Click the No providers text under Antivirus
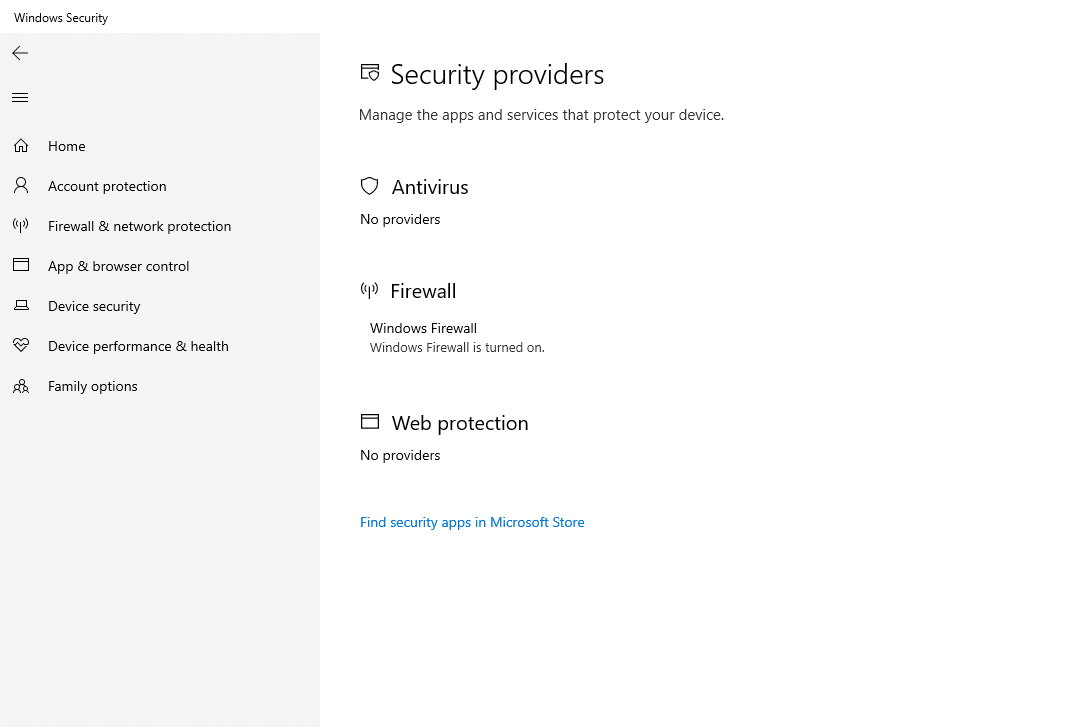This screenshot has height=727, width=1091. (x=400, y=219)
